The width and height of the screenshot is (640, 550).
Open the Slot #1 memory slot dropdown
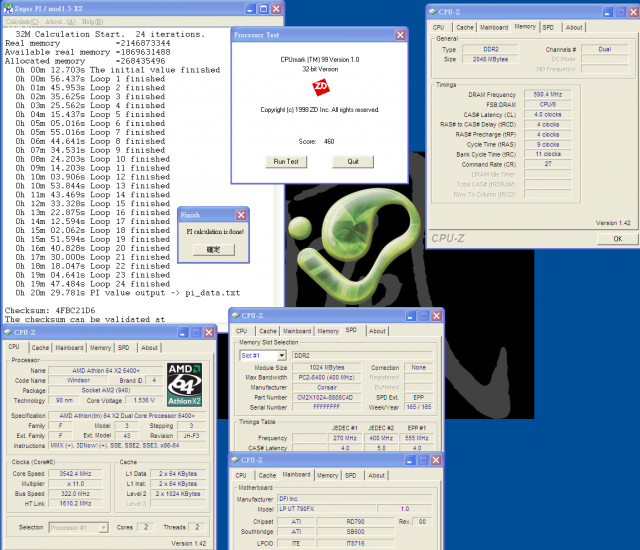[282, 356]
